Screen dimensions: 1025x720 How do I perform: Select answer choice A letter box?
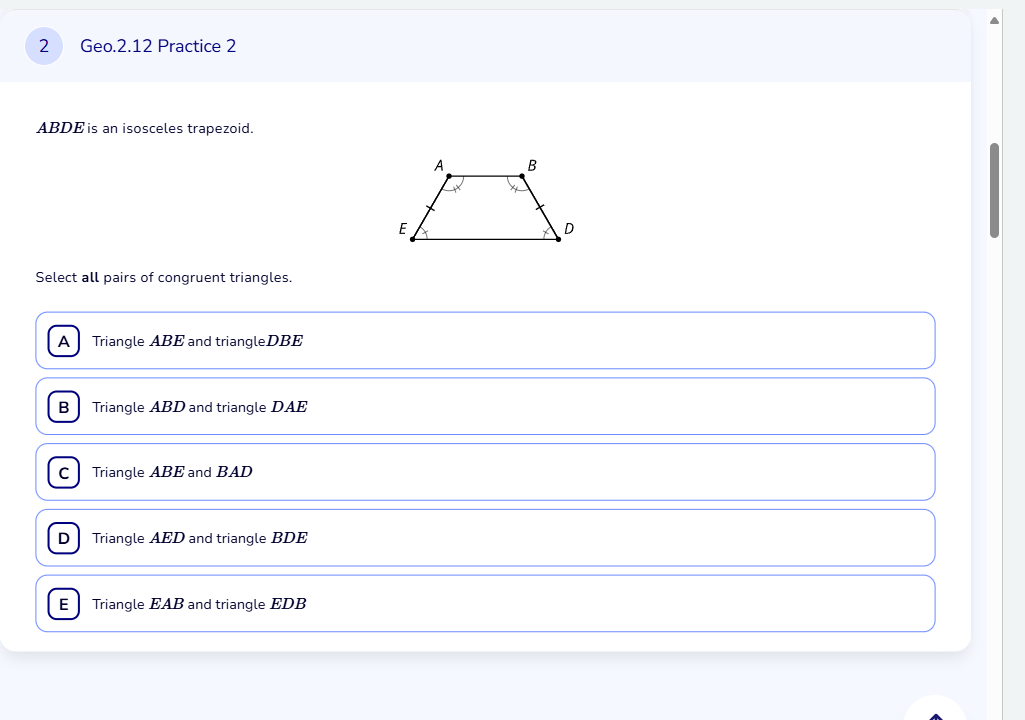coord(63,341)
